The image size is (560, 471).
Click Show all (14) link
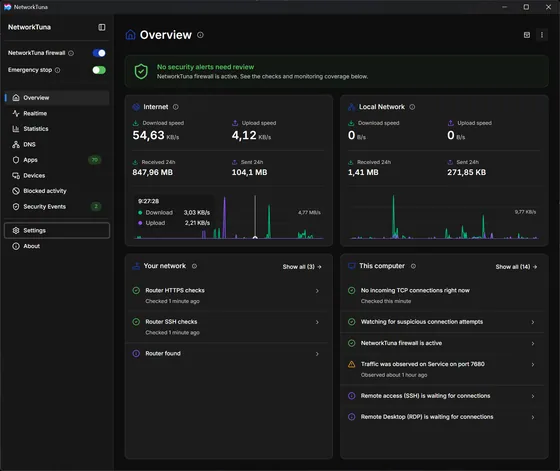(x=516, y=267)
